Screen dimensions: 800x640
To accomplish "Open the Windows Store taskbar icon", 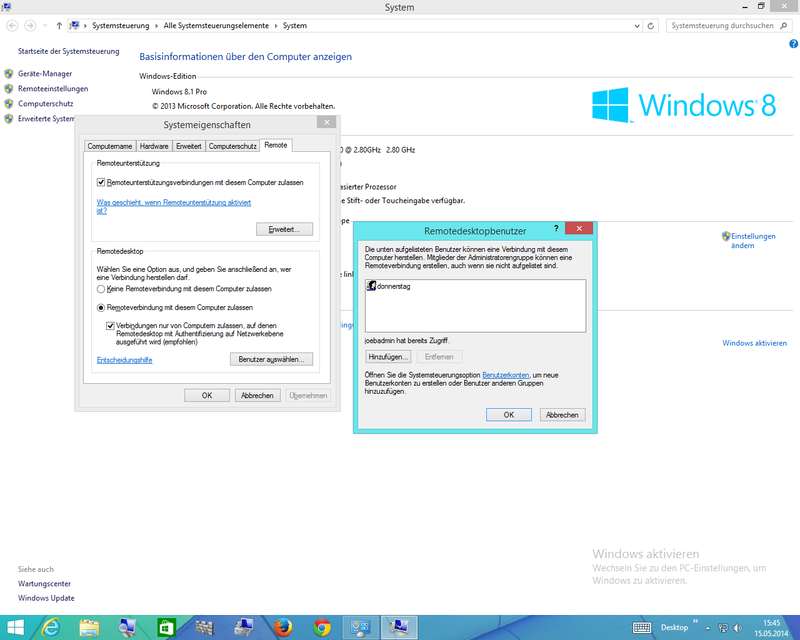I will 166,627.
